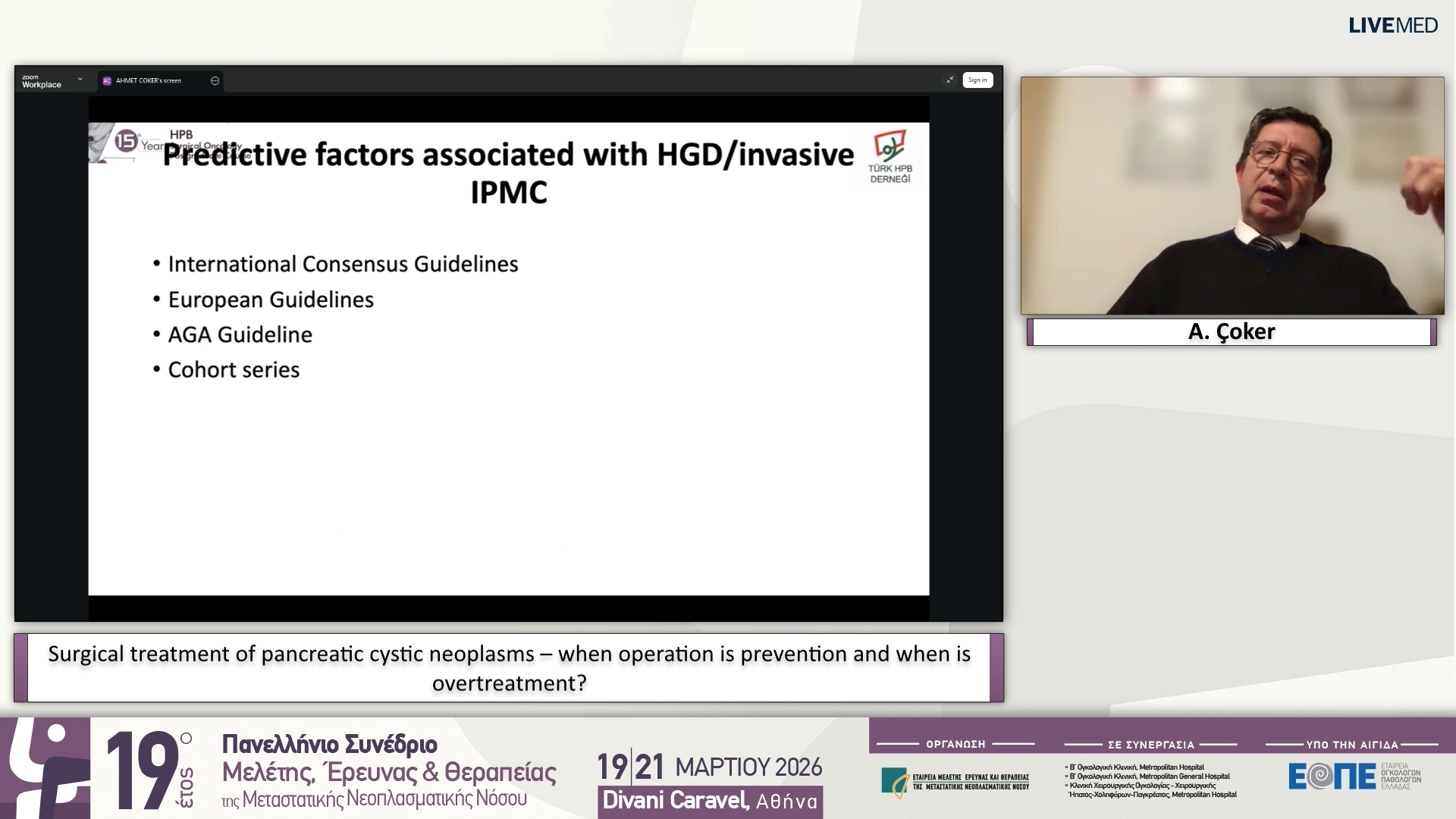Click the A. Çoker name label

pyautogui.click(x=1230, y=331)
